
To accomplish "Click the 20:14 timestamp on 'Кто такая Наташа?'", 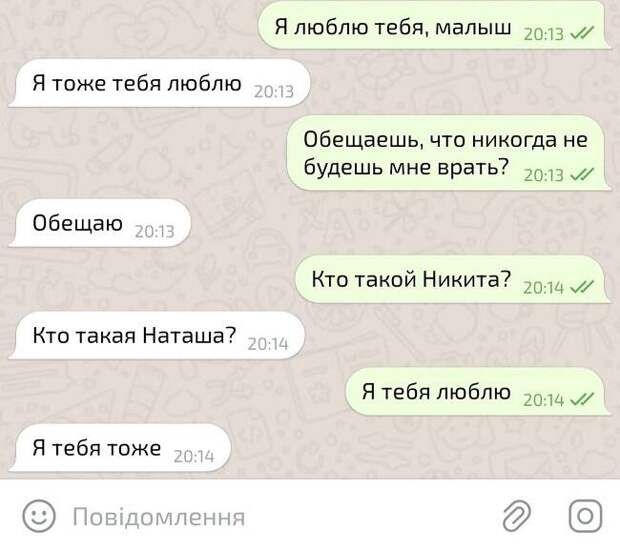I will pyautogui.click(x=268, y=344).
